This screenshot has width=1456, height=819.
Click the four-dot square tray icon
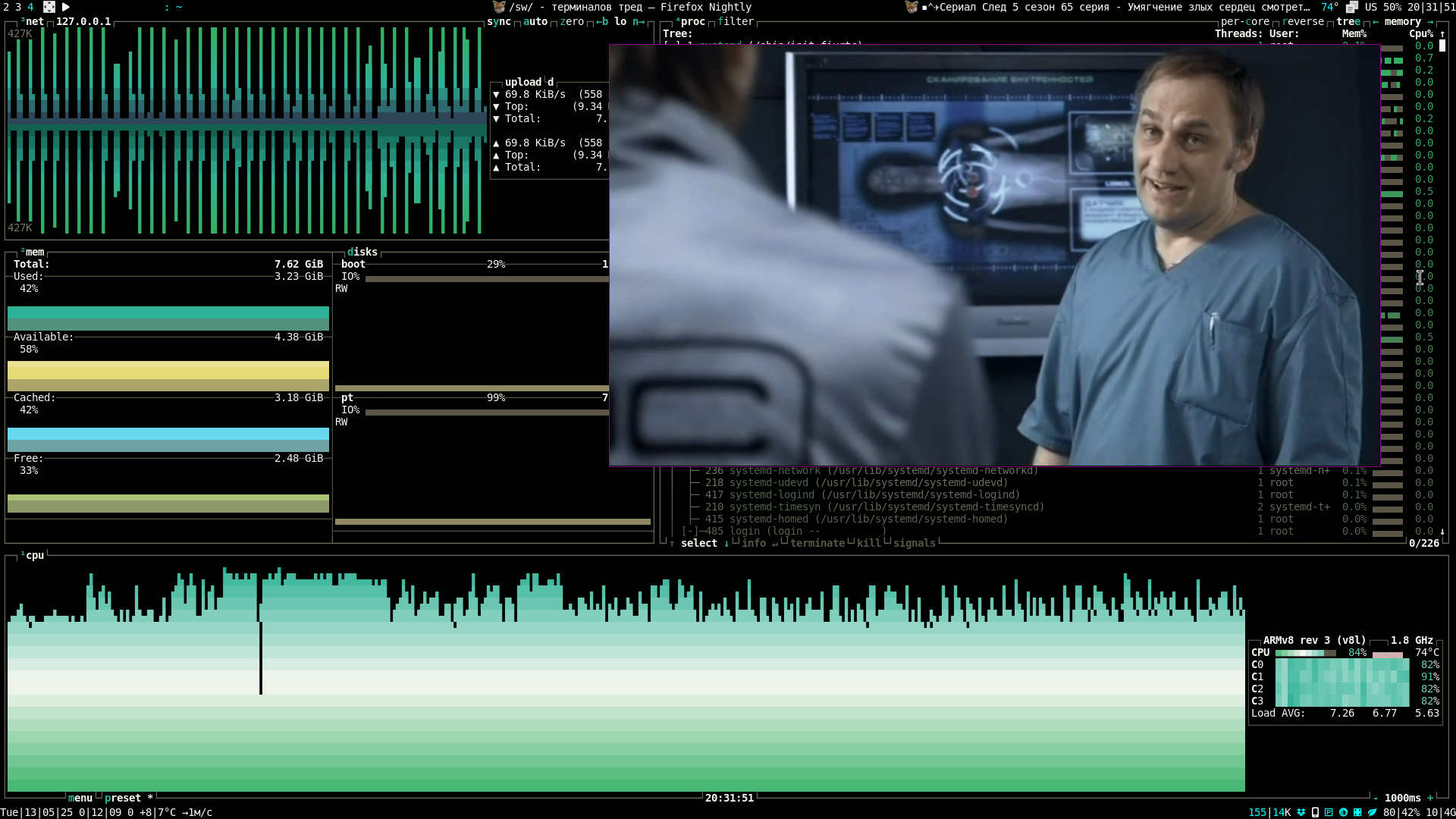1357,812
